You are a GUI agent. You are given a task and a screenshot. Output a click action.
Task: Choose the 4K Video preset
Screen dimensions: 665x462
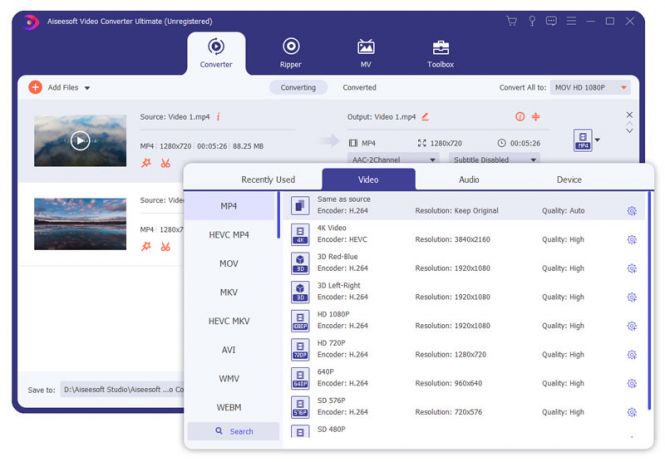(x=464, y=234)
